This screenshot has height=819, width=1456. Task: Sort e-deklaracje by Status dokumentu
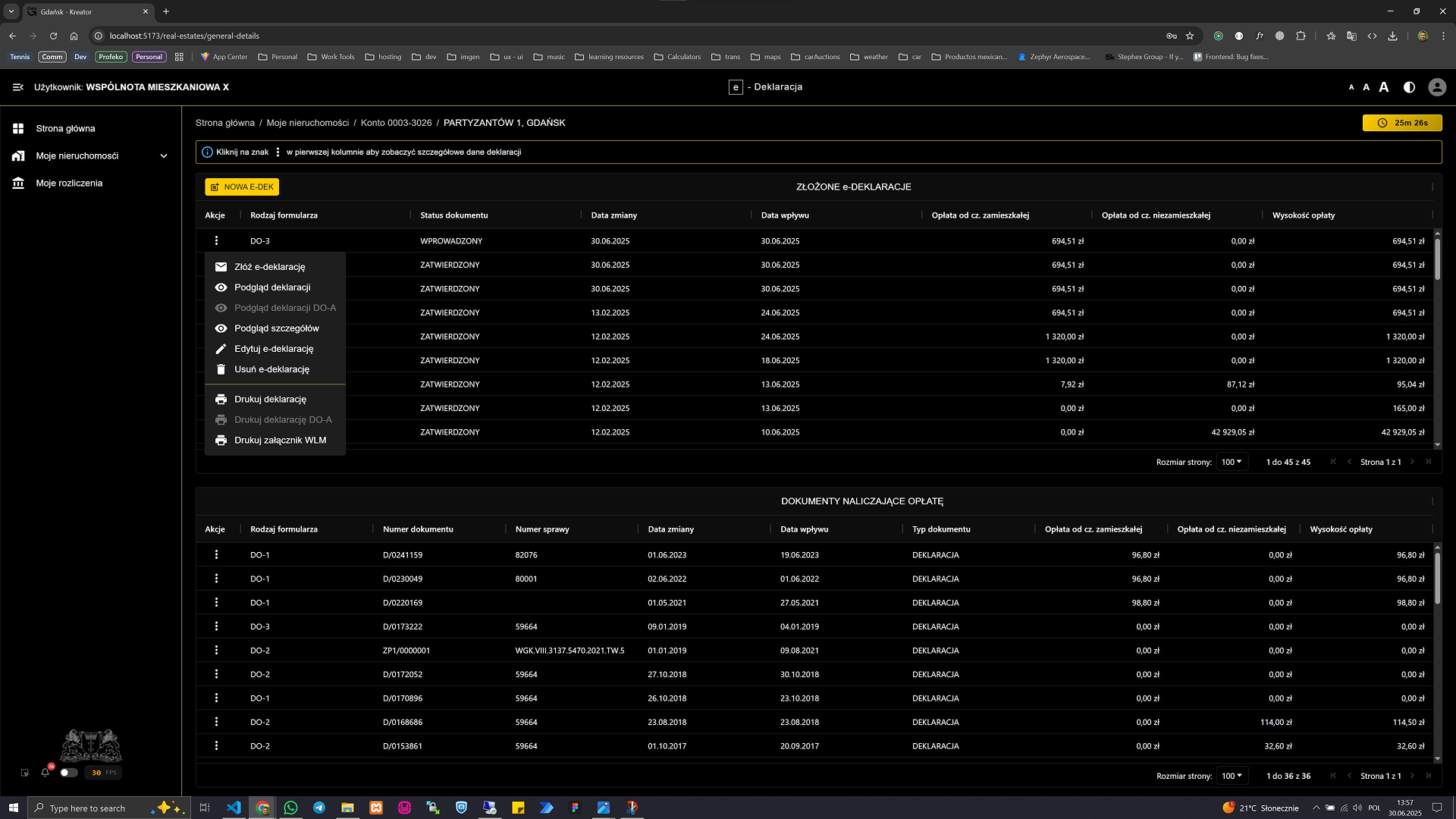point(454,215)
